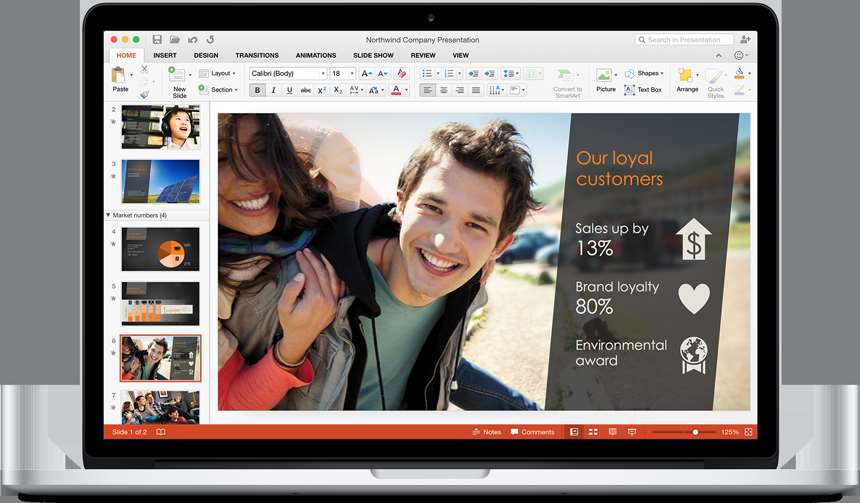
Task: Undo the last action
Action: click(x=193, y=39)
